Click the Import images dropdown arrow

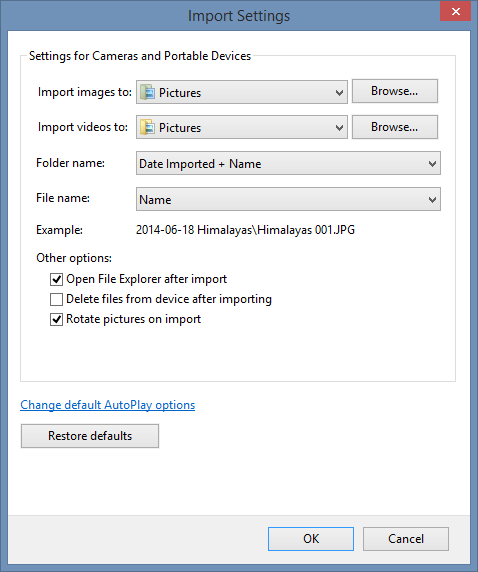point(339,93)
